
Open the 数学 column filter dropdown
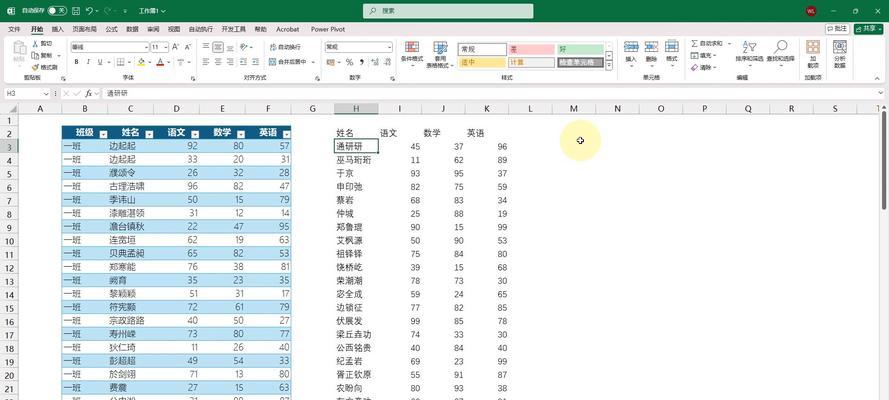pos(240,134)
